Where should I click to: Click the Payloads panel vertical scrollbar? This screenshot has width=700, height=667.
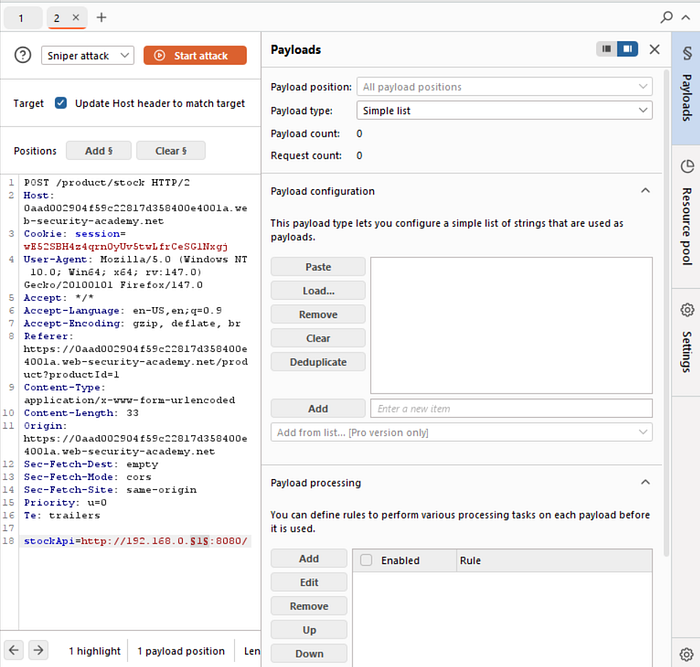[x=666, y=313]
